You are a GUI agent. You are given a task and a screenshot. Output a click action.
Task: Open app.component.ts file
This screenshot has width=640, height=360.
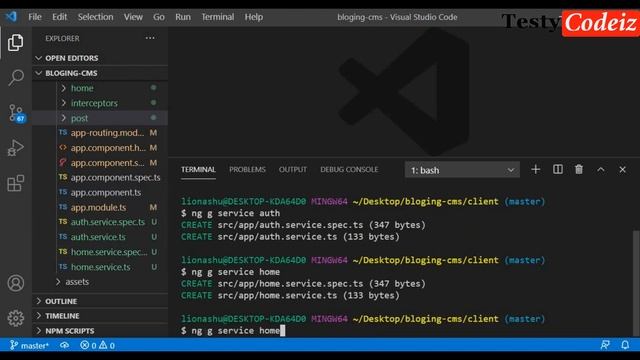tap(100, 193)
